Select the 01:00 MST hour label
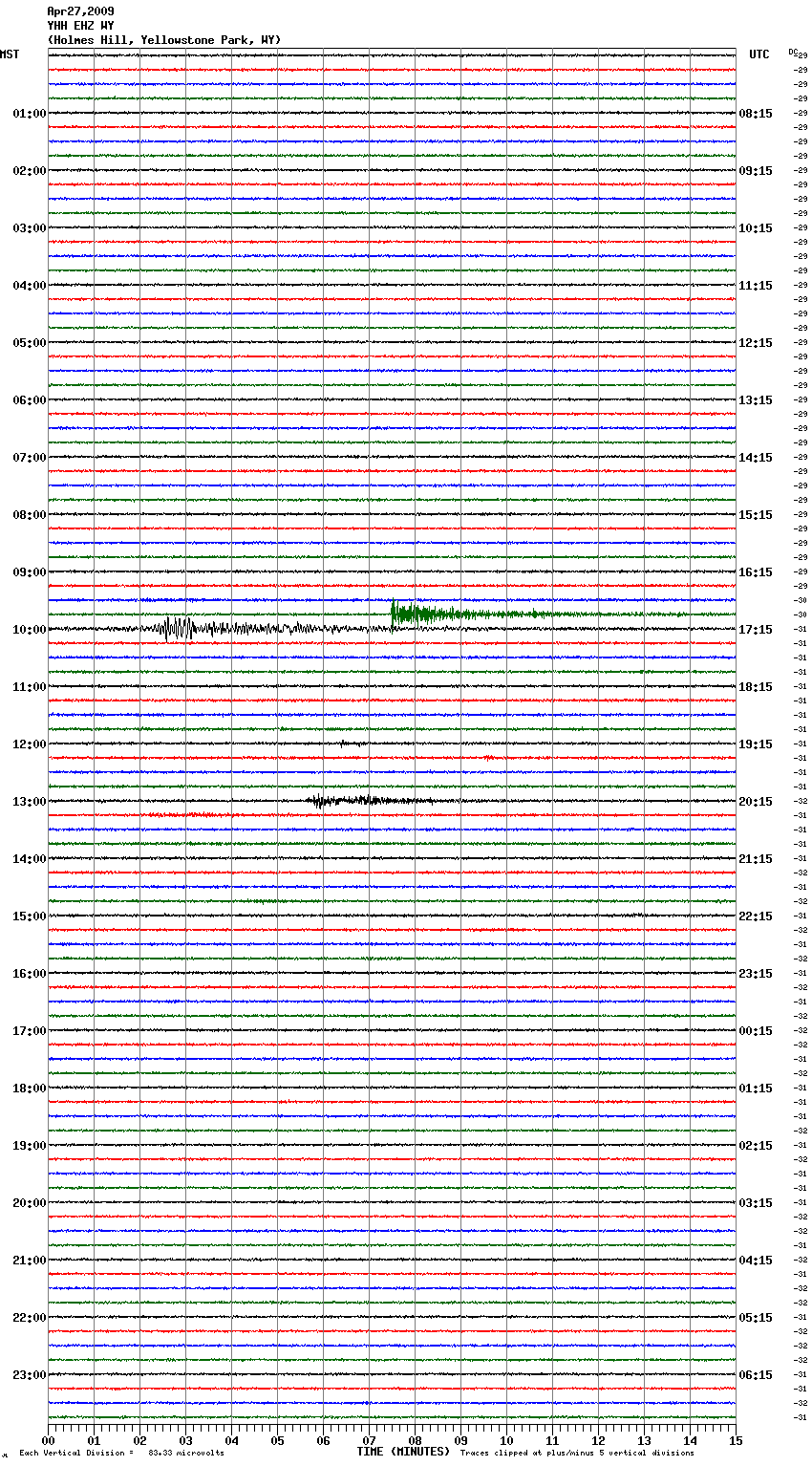This screenshot has width=812, height=1466. pos(30,114)
